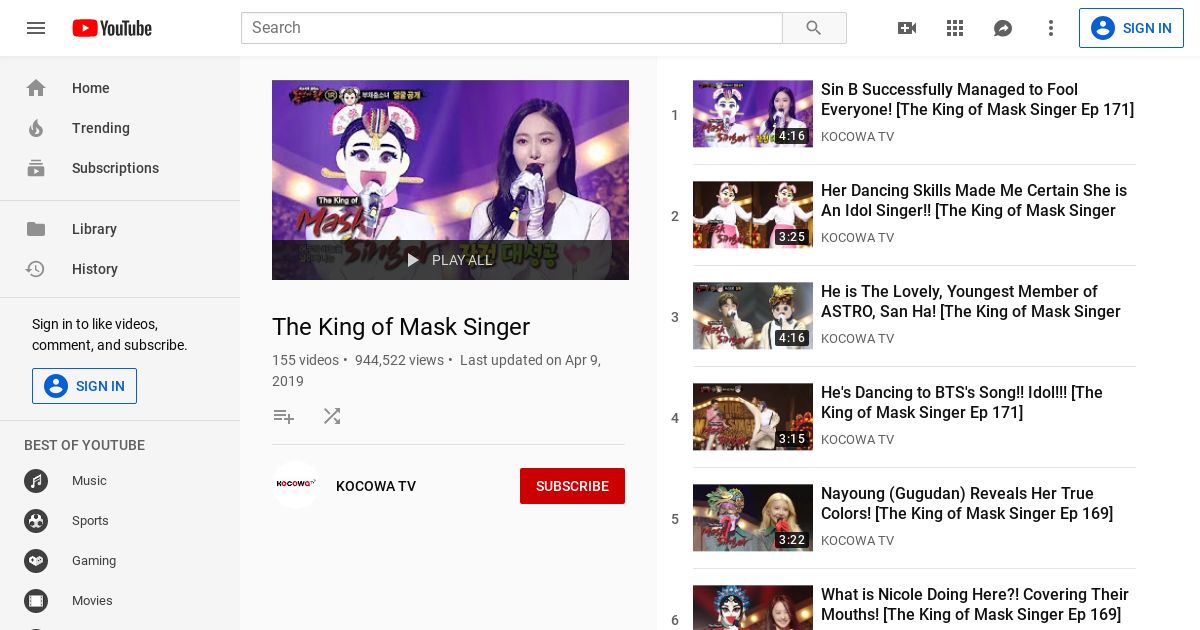Screen dimensions: 1200x630
Task: Click the search magnifier button
Action: point(814,28)
